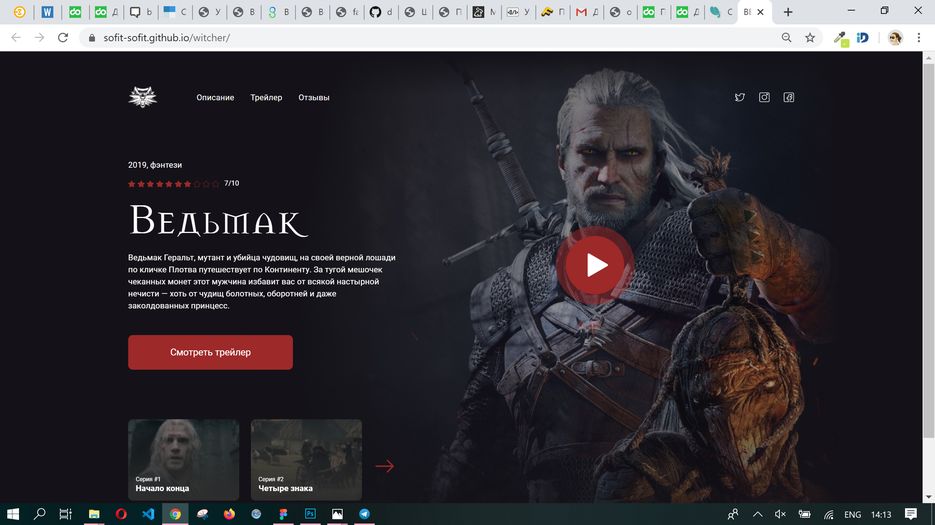Viewport: 935px width, 525px height.
Task: Open Telegram from the taskbar
Action: [364, 514]
